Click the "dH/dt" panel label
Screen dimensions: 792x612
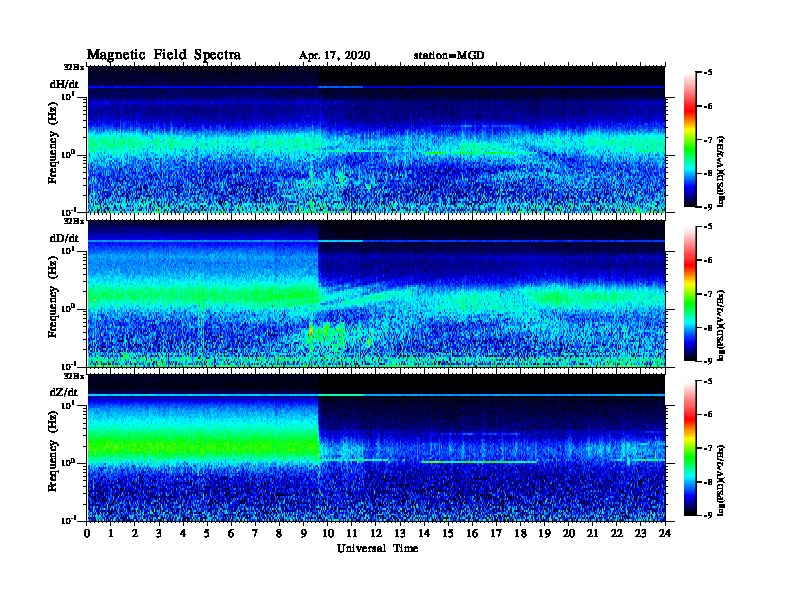coord(64,84)
